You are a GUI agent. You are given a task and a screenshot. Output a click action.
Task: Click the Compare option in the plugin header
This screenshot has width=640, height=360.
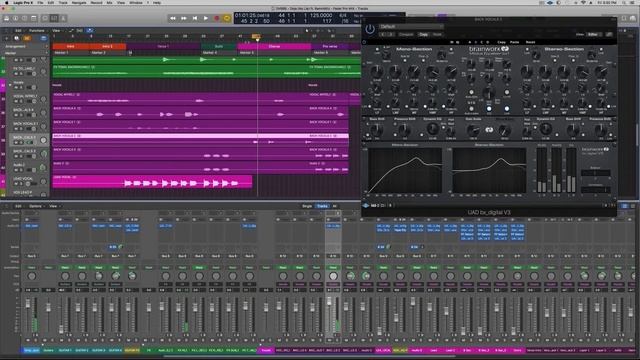point(406,35)
